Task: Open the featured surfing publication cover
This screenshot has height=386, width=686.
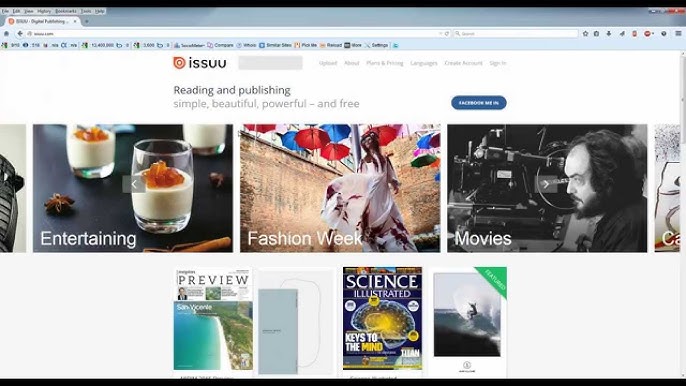Action: pos(467,321)
